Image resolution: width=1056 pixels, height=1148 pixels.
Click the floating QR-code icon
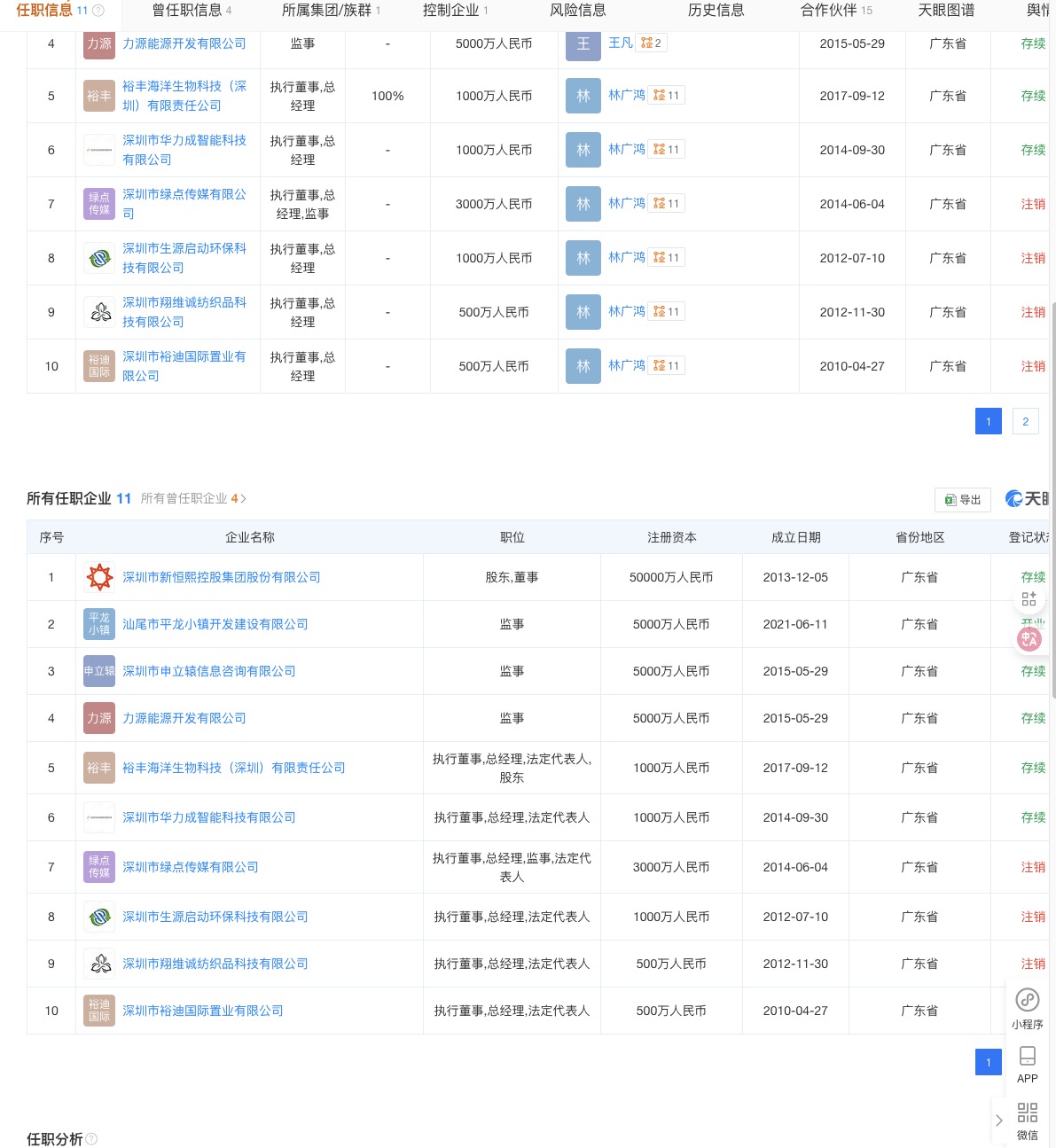[x=1029, y=598]
